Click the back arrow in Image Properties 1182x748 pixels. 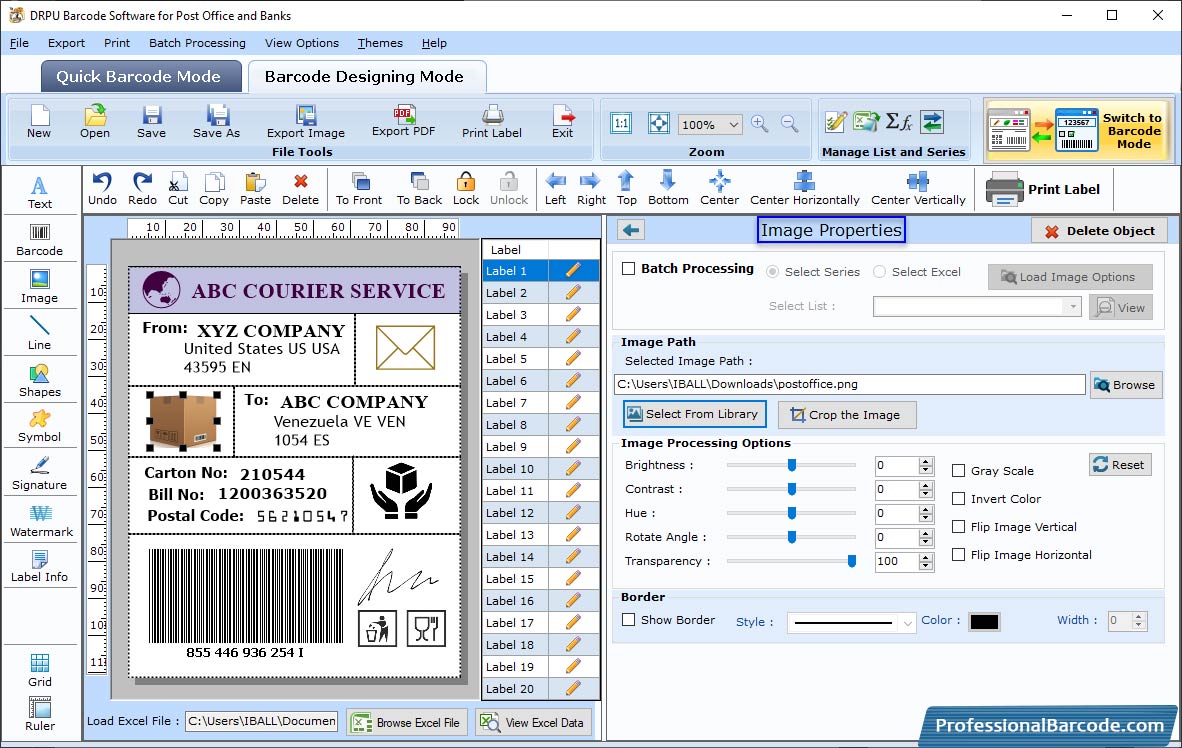(x=631, y=230)
